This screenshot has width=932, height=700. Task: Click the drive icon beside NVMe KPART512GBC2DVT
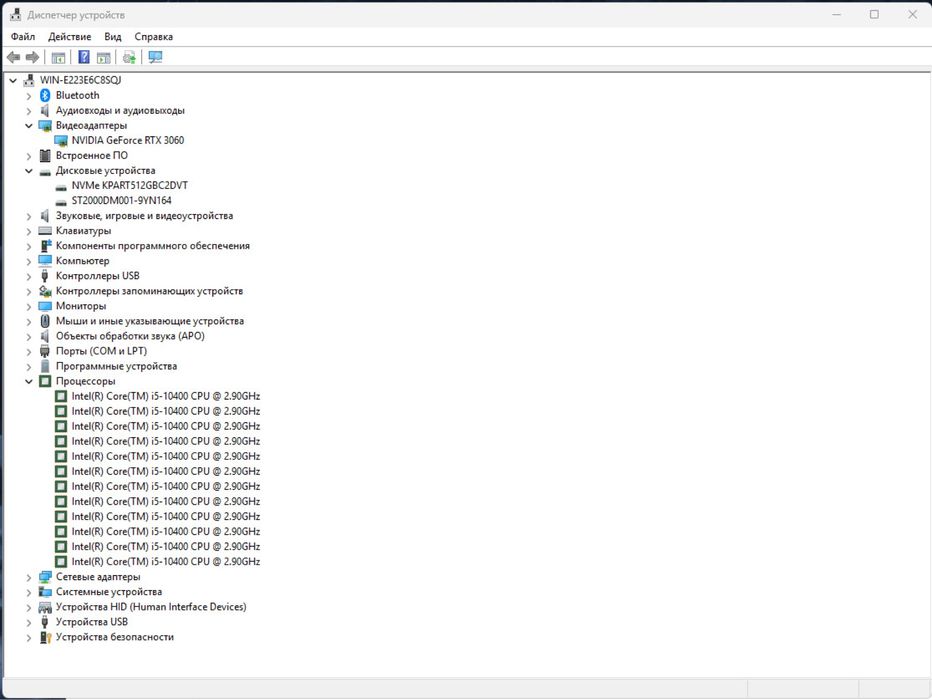click(x=61, y=186)
